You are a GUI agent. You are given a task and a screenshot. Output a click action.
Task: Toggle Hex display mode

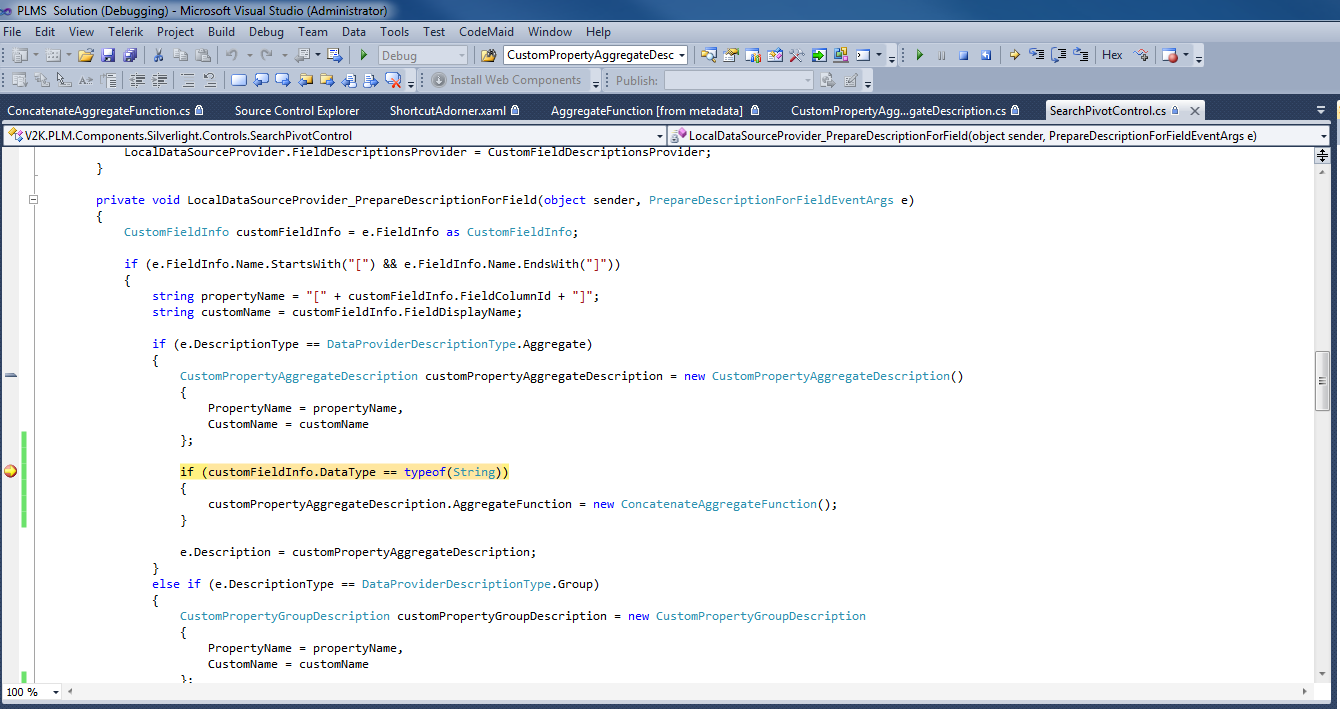pyautogui.click(x=1112, y=55)
